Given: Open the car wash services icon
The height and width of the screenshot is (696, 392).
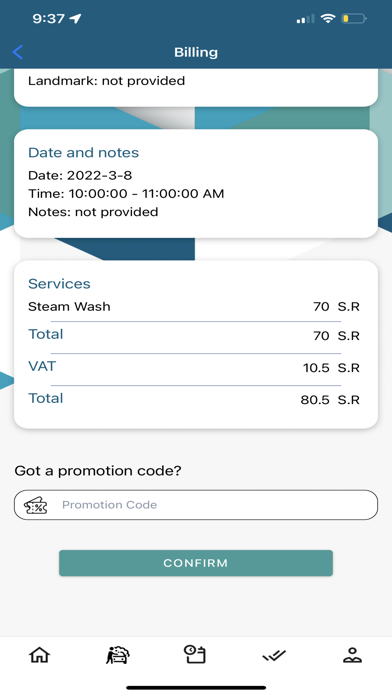Looking at the screenshot, I should coord(118,655).
